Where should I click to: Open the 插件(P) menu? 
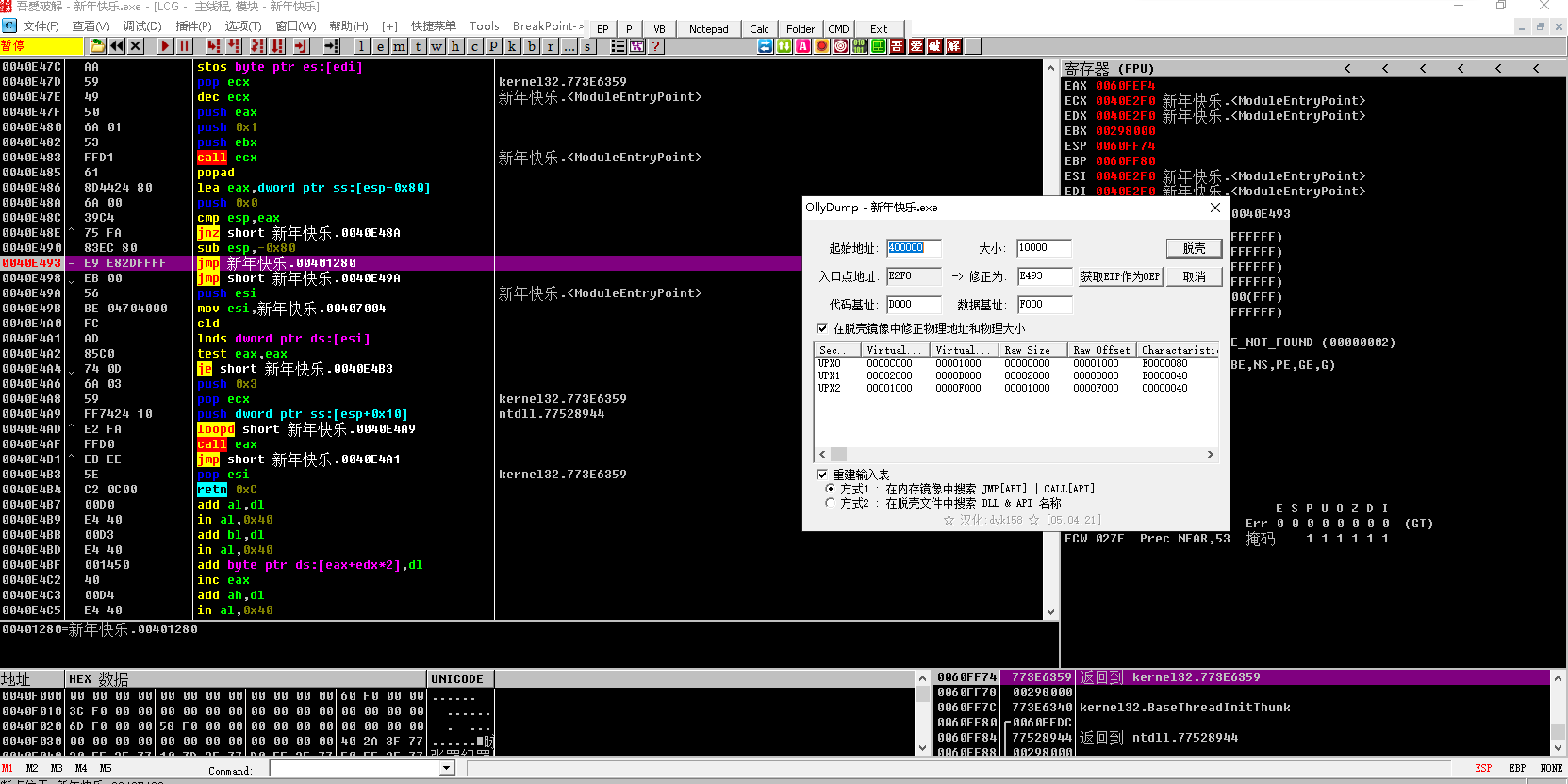coord(193,26)
